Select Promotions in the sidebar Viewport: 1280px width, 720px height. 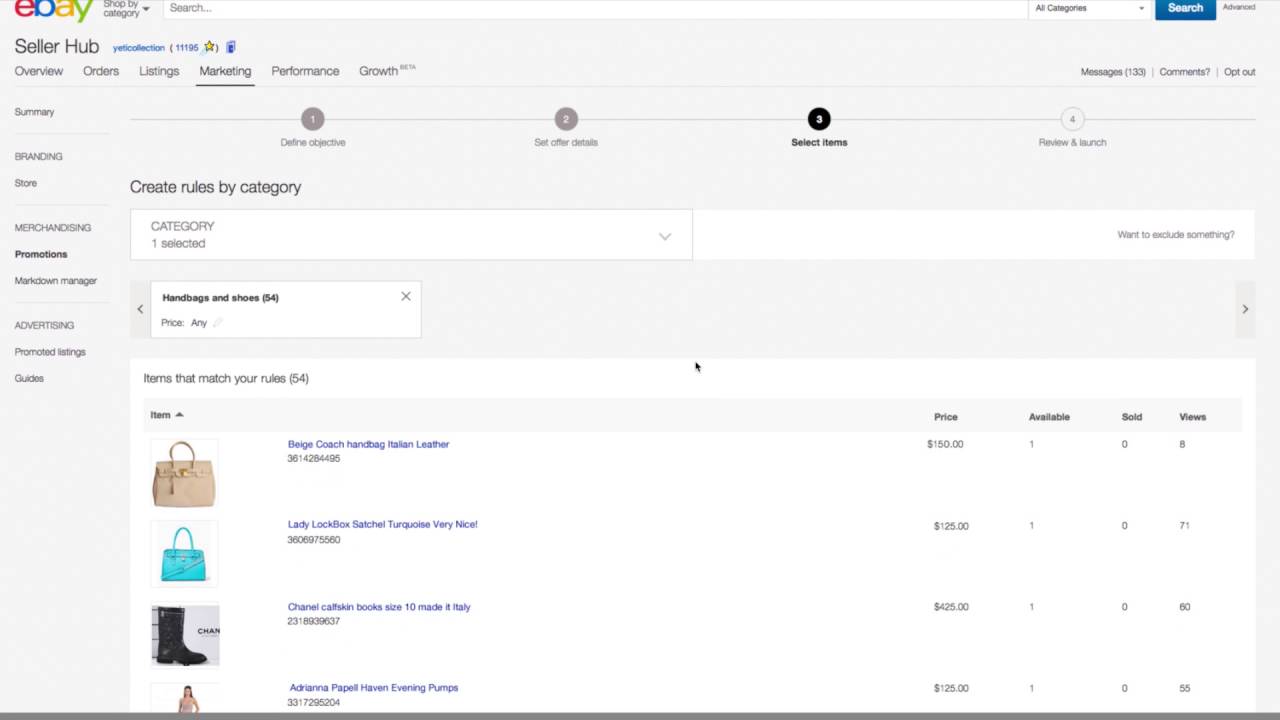click(41, 254)
